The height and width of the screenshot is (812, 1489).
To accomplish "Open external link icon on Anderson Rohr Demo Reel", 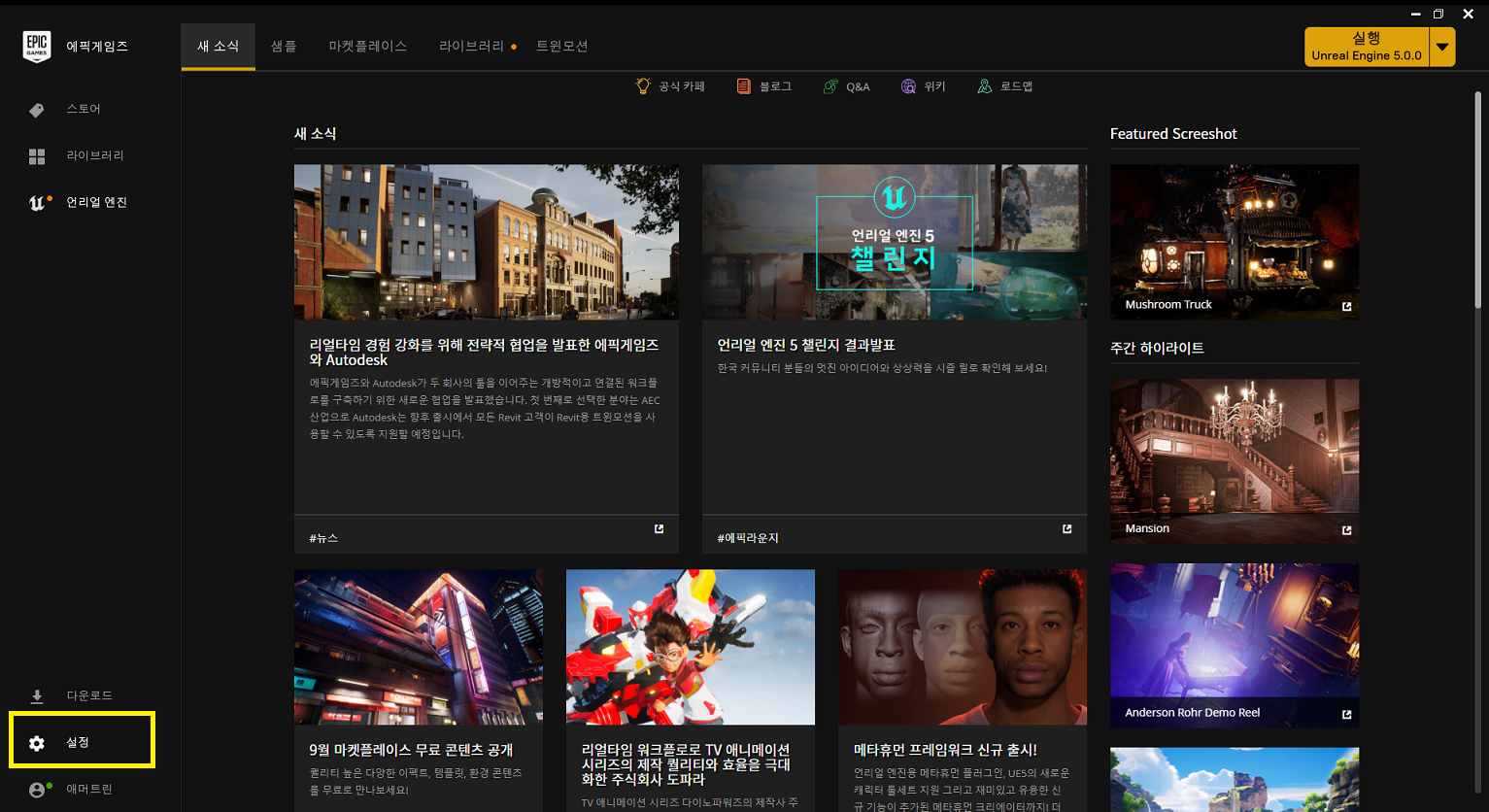I will tap(1346, 714).
